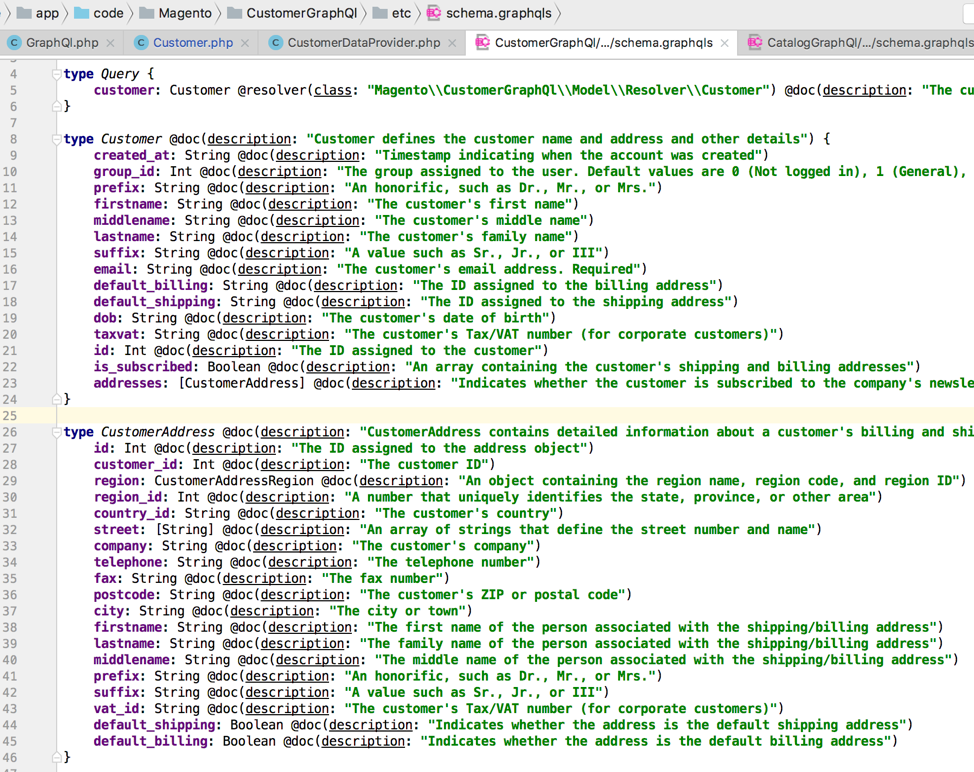Close the GraphQl.php tab
The height and width of the screenshot is (772, 974).
(110, 43)
